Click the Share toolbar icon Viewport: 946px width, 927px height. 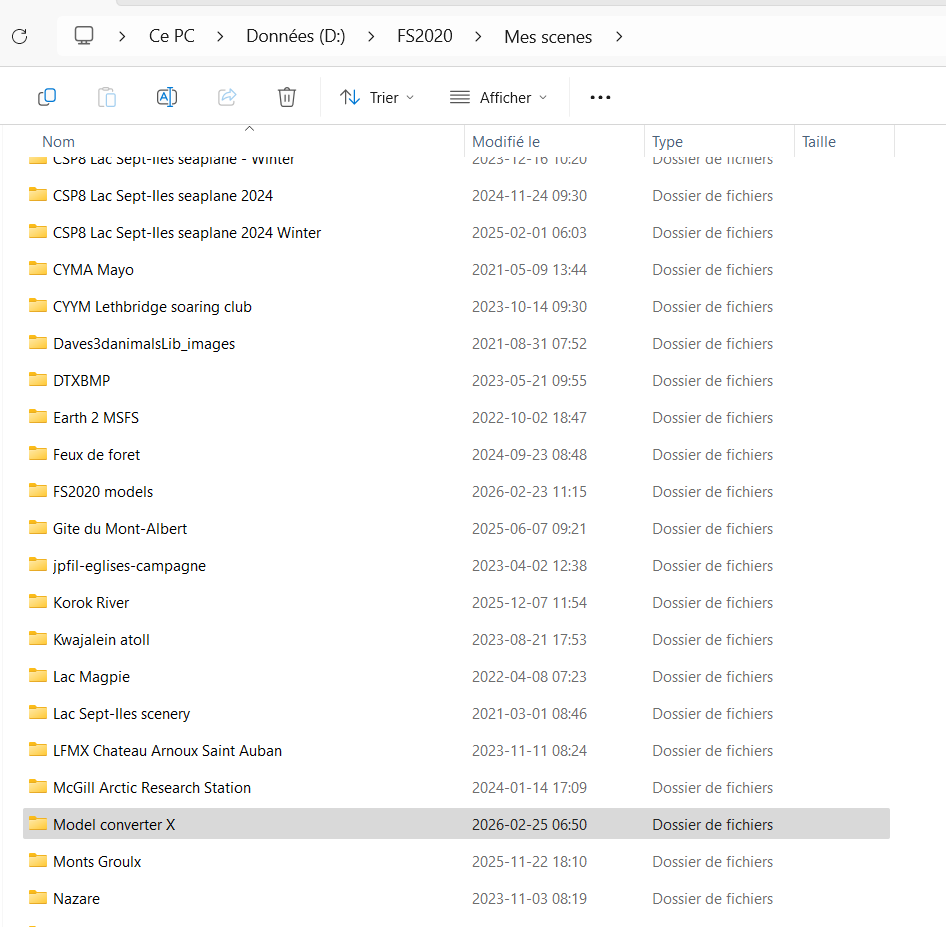[x=227, y=97]
